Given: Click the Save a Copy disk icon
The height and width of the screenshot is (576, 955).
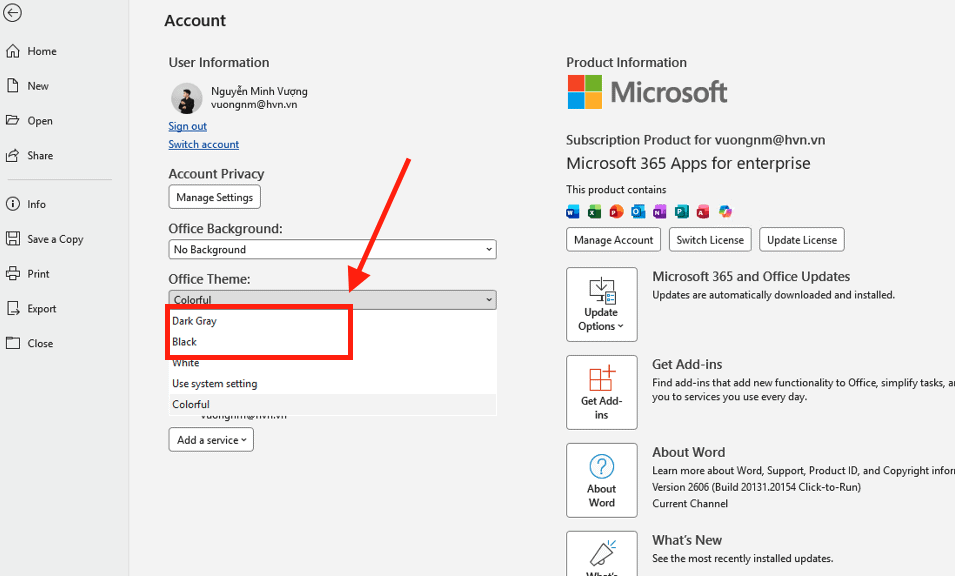Looking at the screenshot, I should point(13,239).
